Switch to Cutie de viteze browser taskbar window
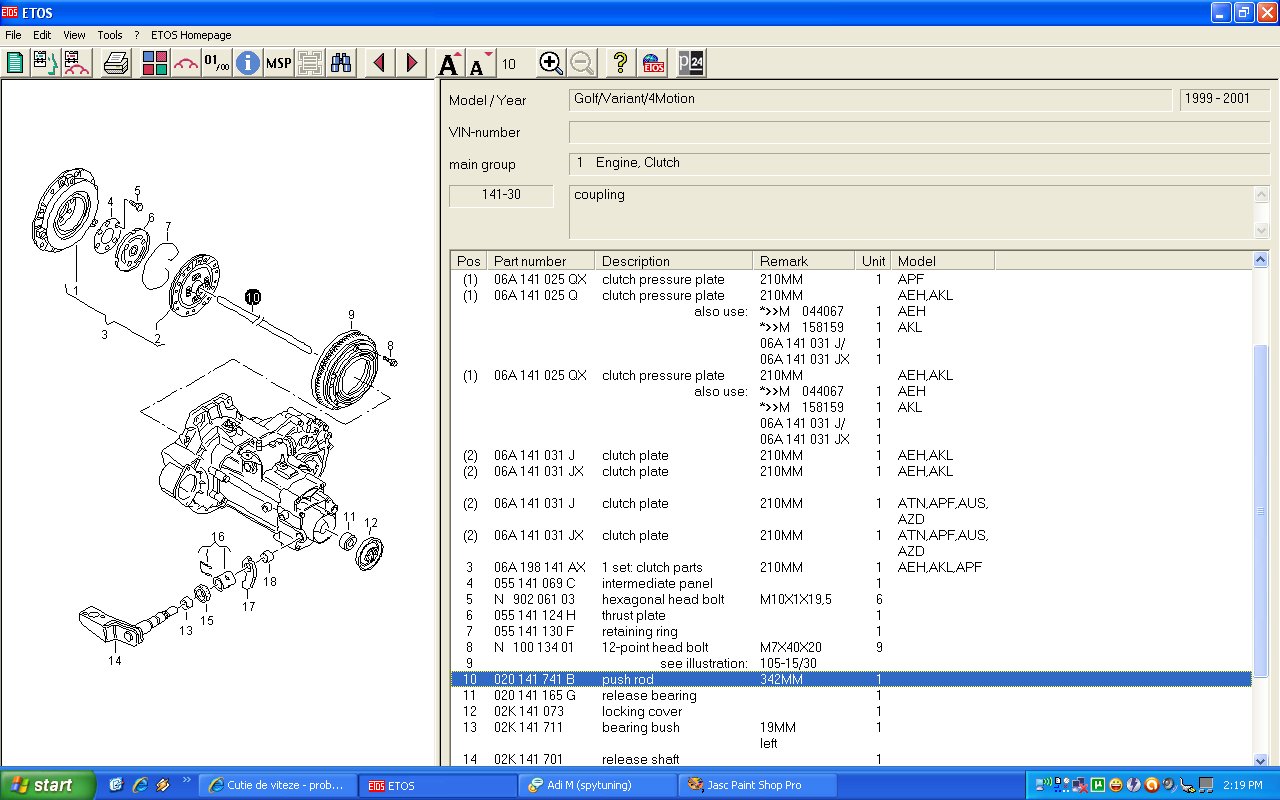The width and height of the screenshot is (1280, 800). [x=277, y=785]
